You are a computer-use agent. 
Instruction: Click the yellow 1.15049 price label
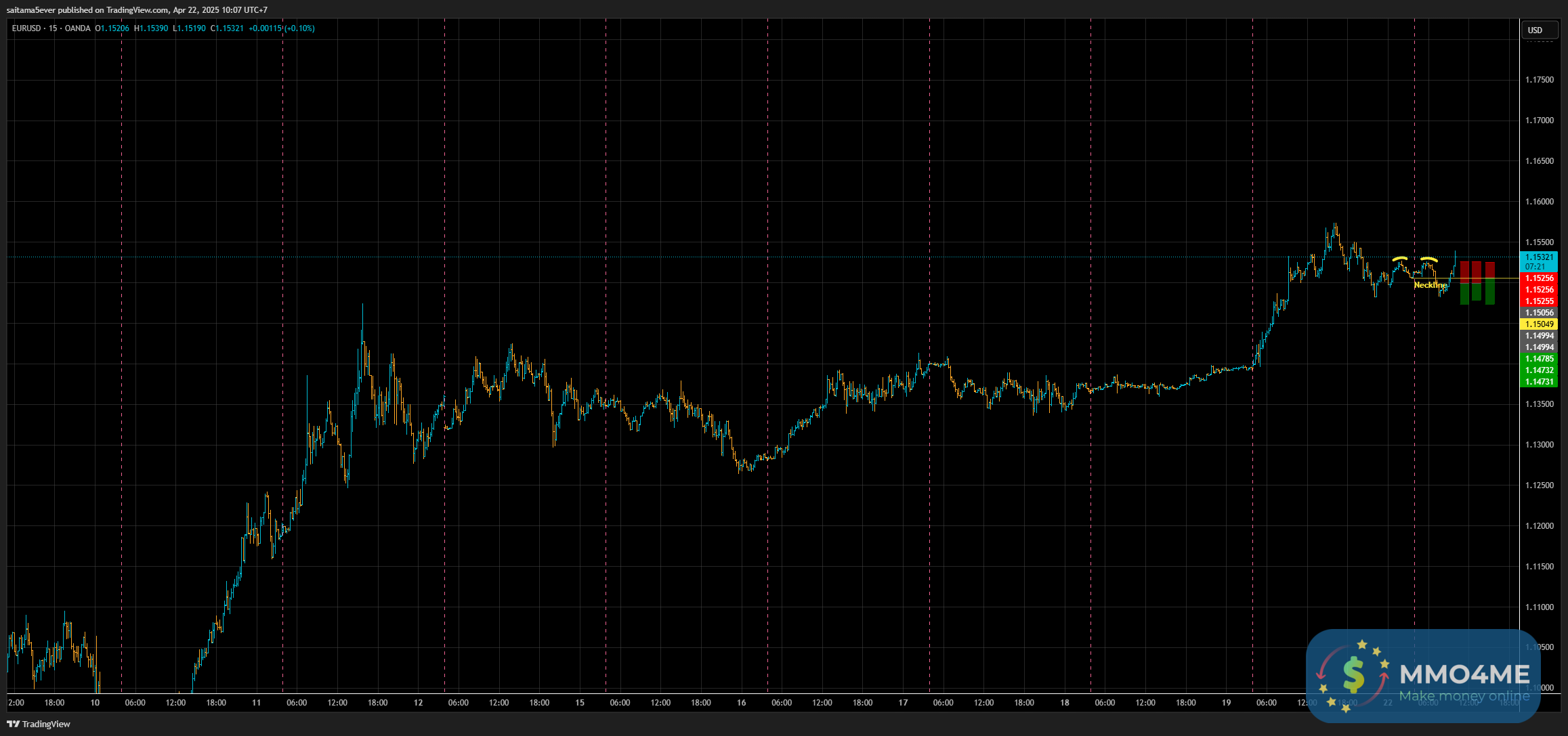point(1539,324)
